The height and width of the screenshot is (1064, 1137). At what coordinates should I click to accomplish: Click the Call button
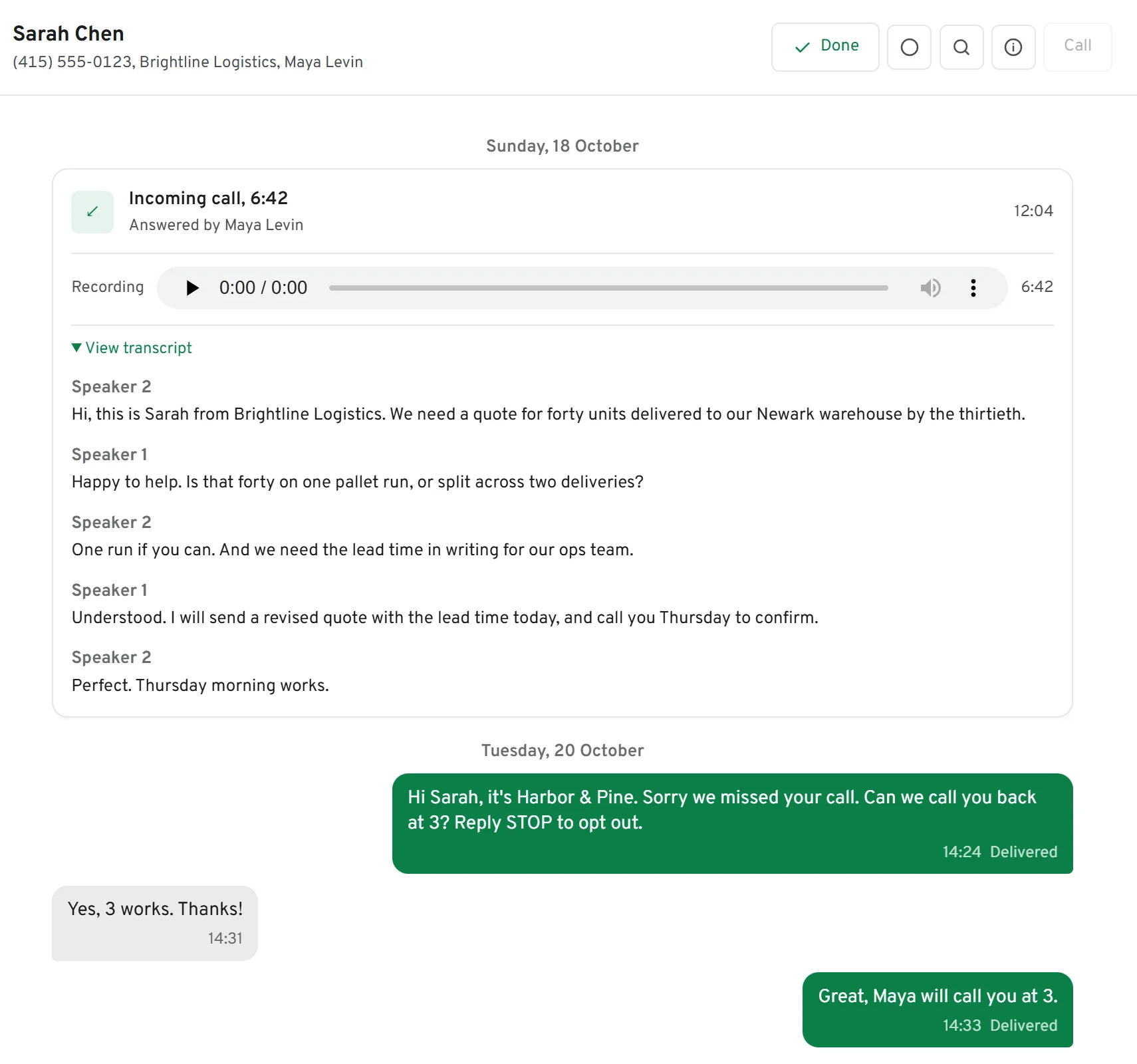[1078, 47]
